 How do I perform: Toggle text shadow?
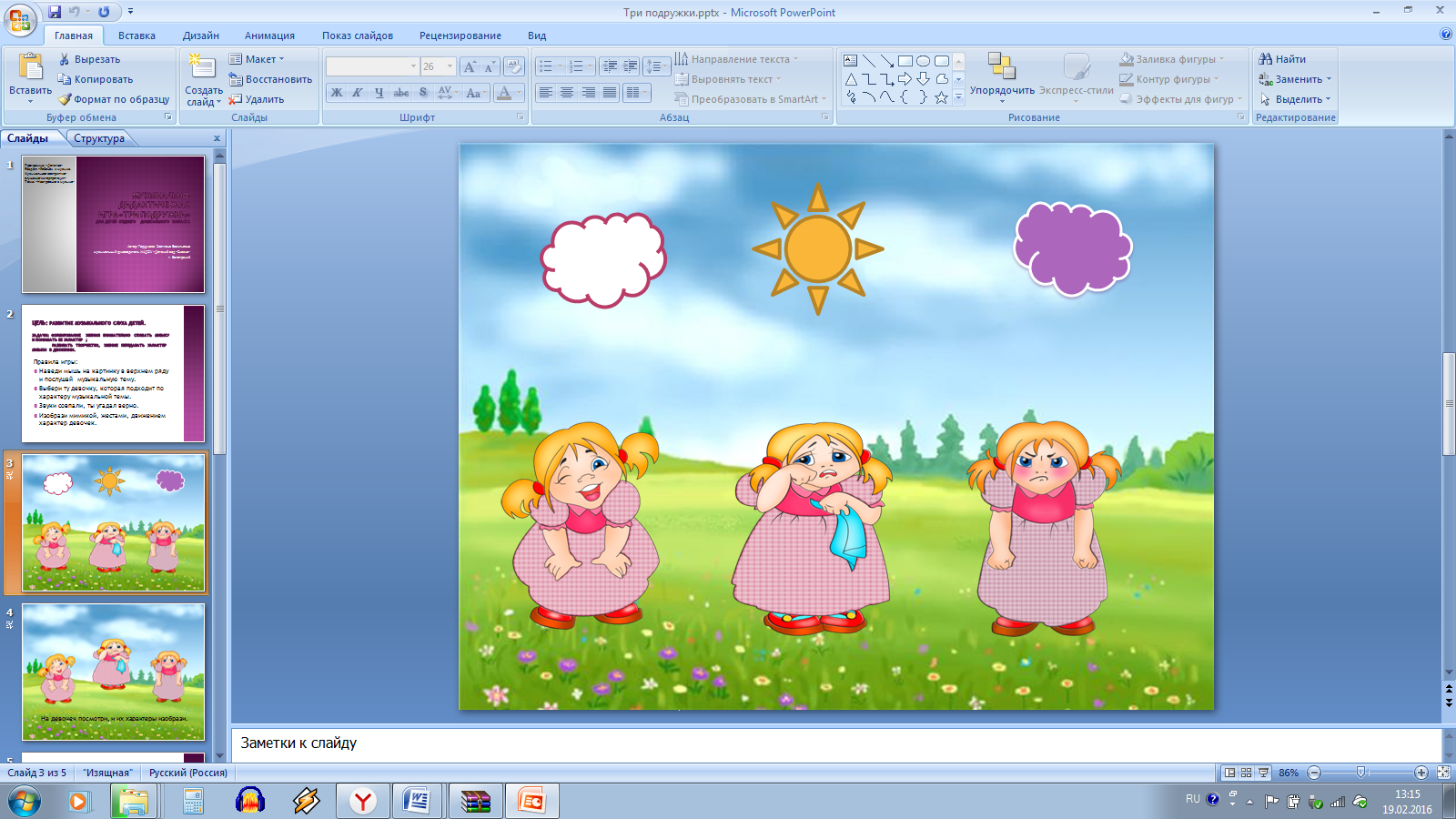[423, 93]
